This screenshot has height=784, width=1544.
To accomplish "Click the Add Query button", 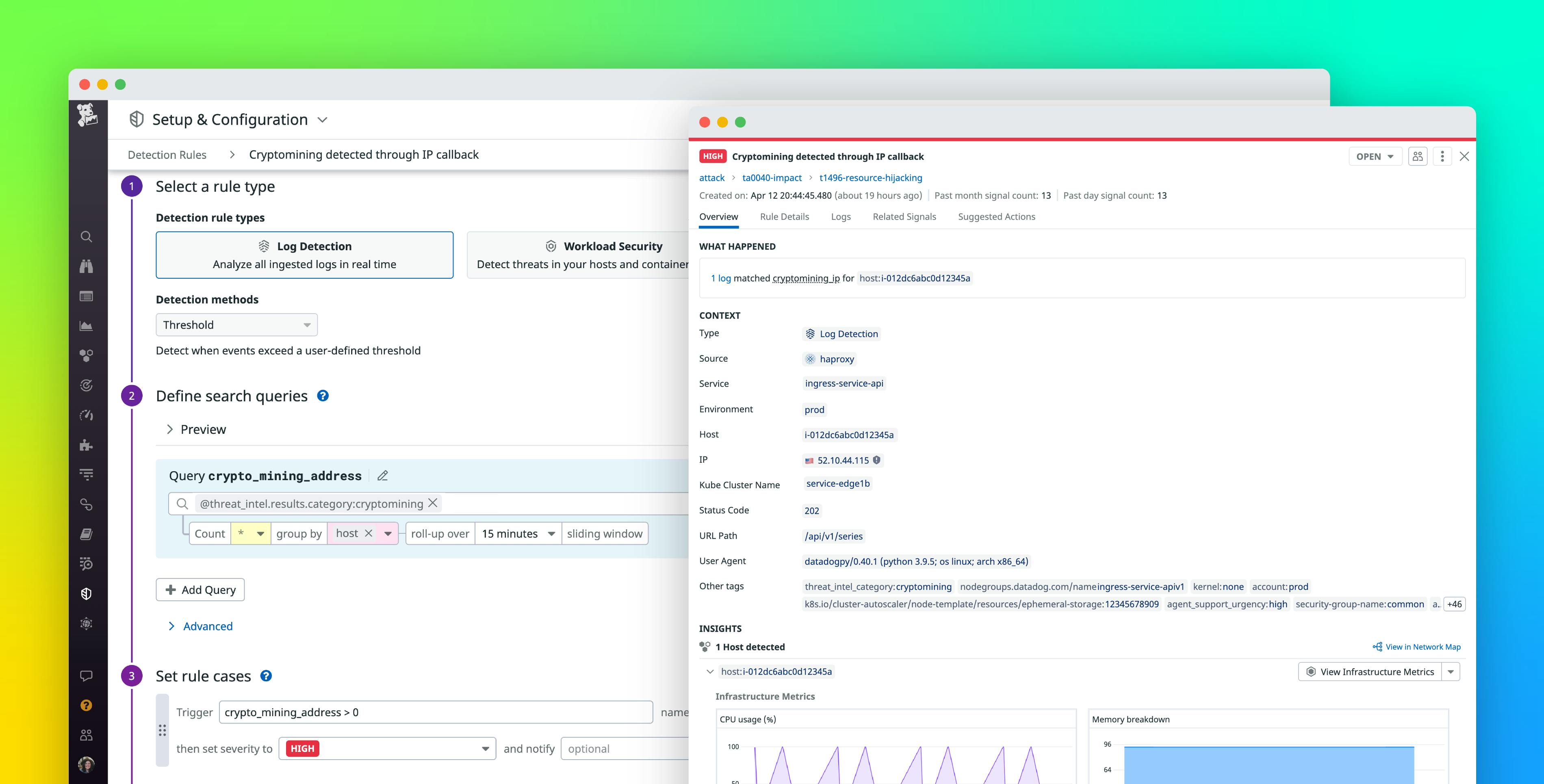I will [x=200, y=589].
